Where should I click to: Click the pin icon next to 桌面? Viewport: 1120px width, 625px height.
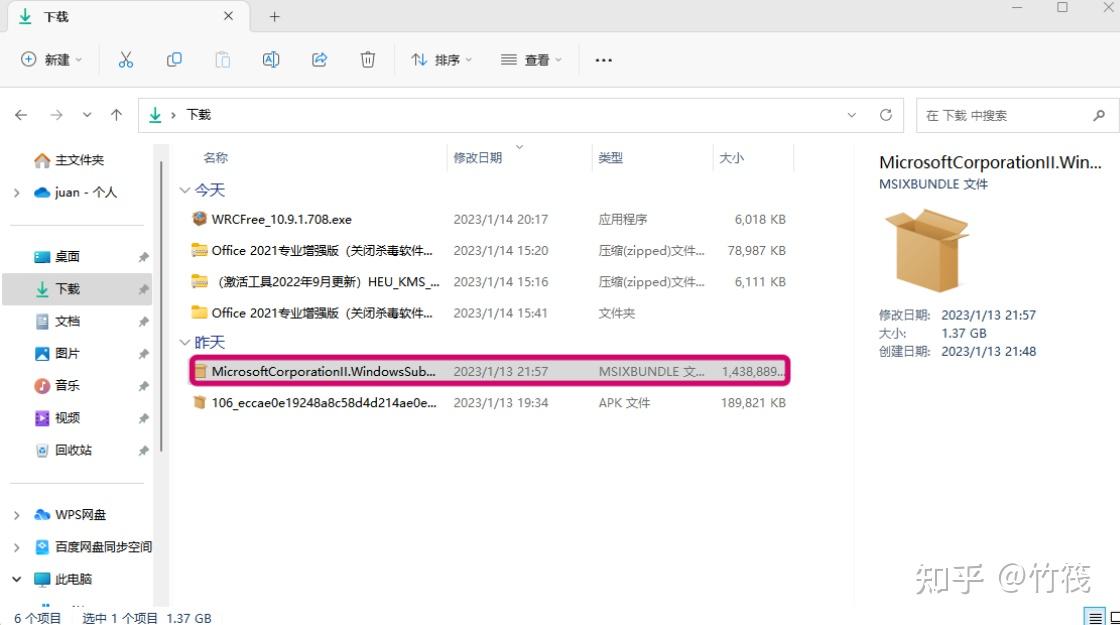[143, 256]
